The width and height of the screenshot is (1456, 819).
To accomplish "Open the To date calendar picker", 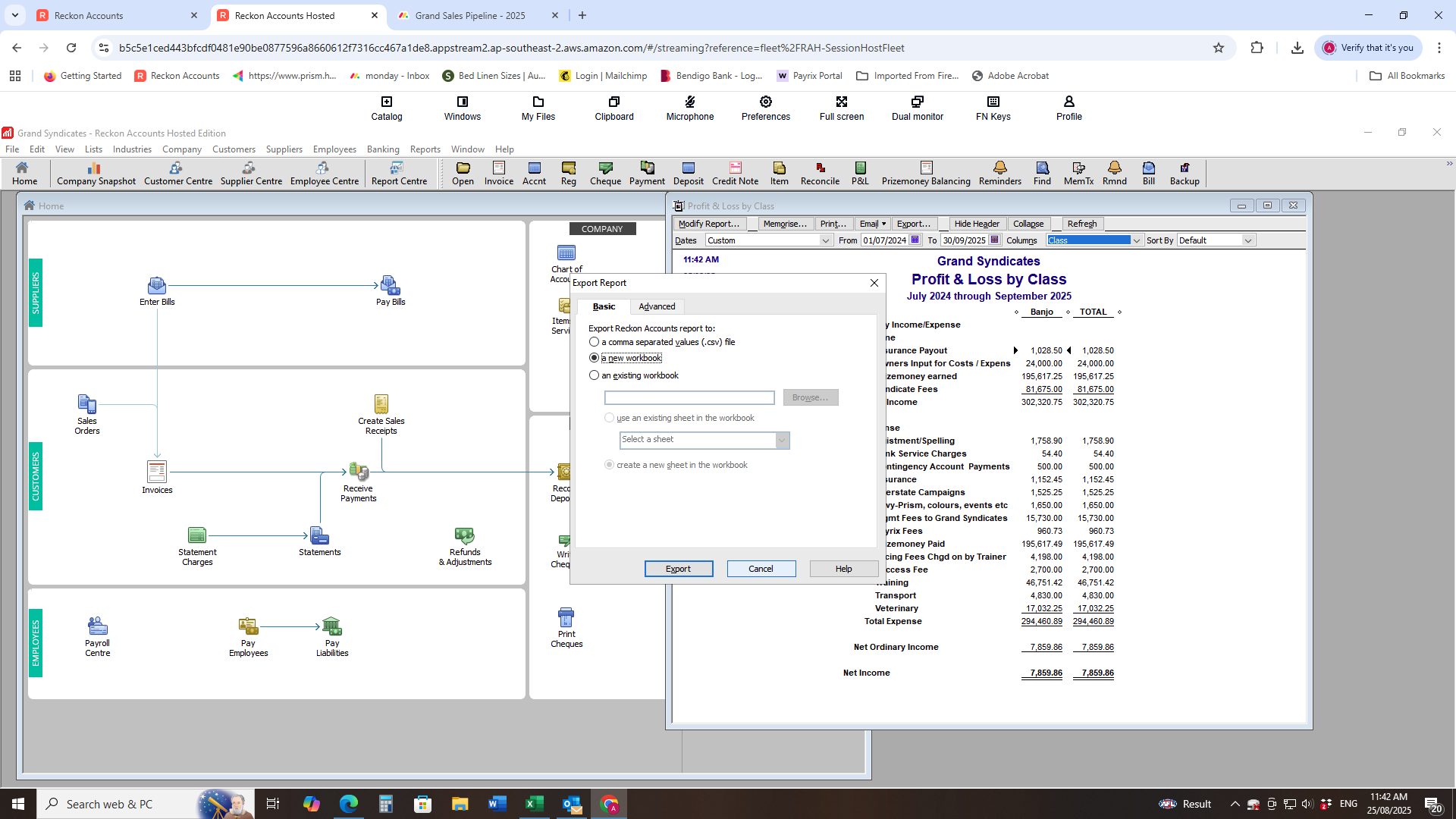I will (x=995, y=240).
